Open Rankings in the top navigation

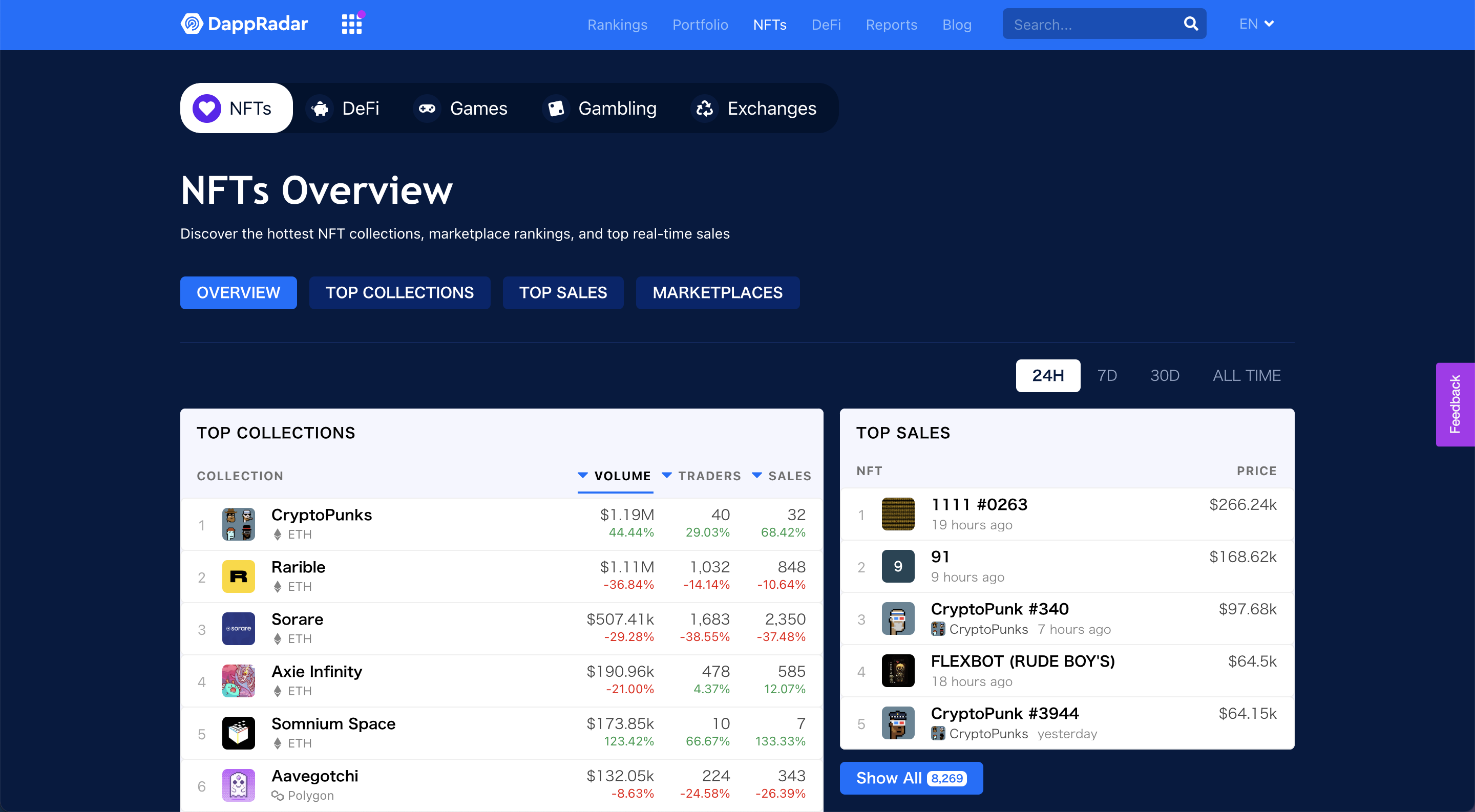point(617,25)
